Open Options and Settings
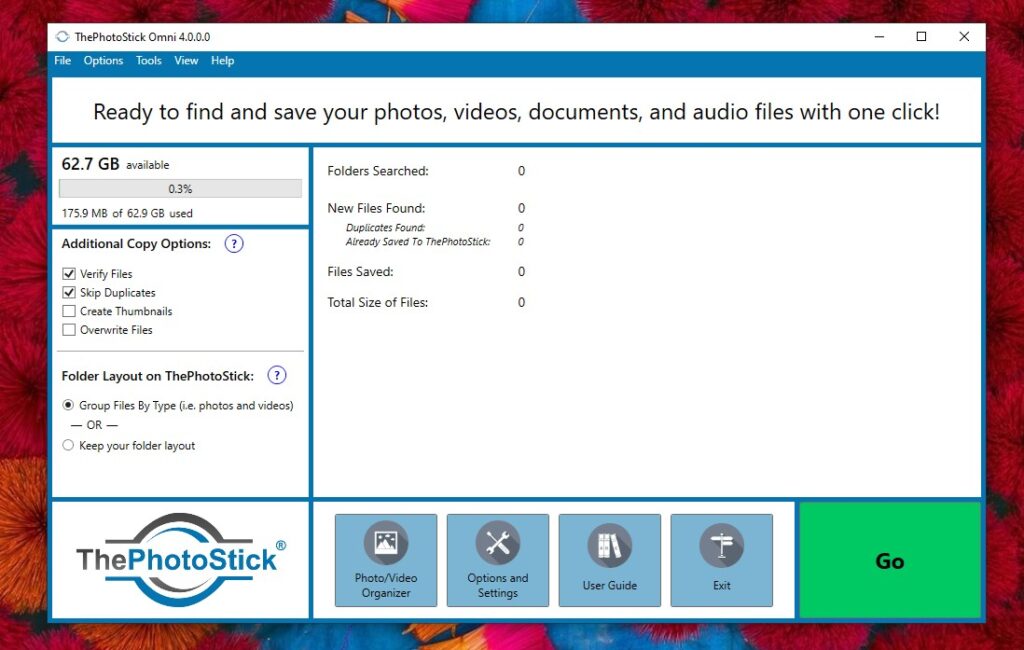1024x650 pixels. [x=497, y=560]
